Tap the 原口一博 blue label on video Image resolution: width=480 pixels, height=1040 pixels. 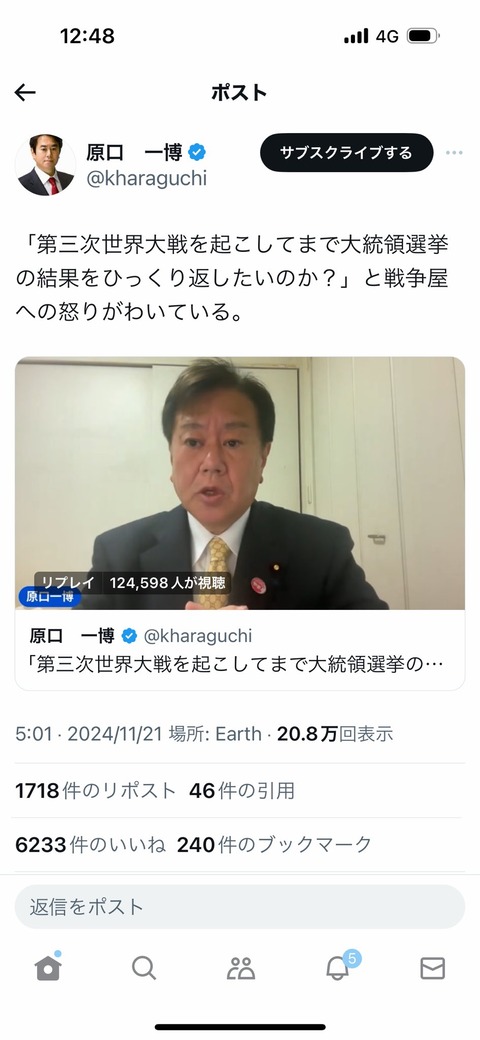coord(50,597)
